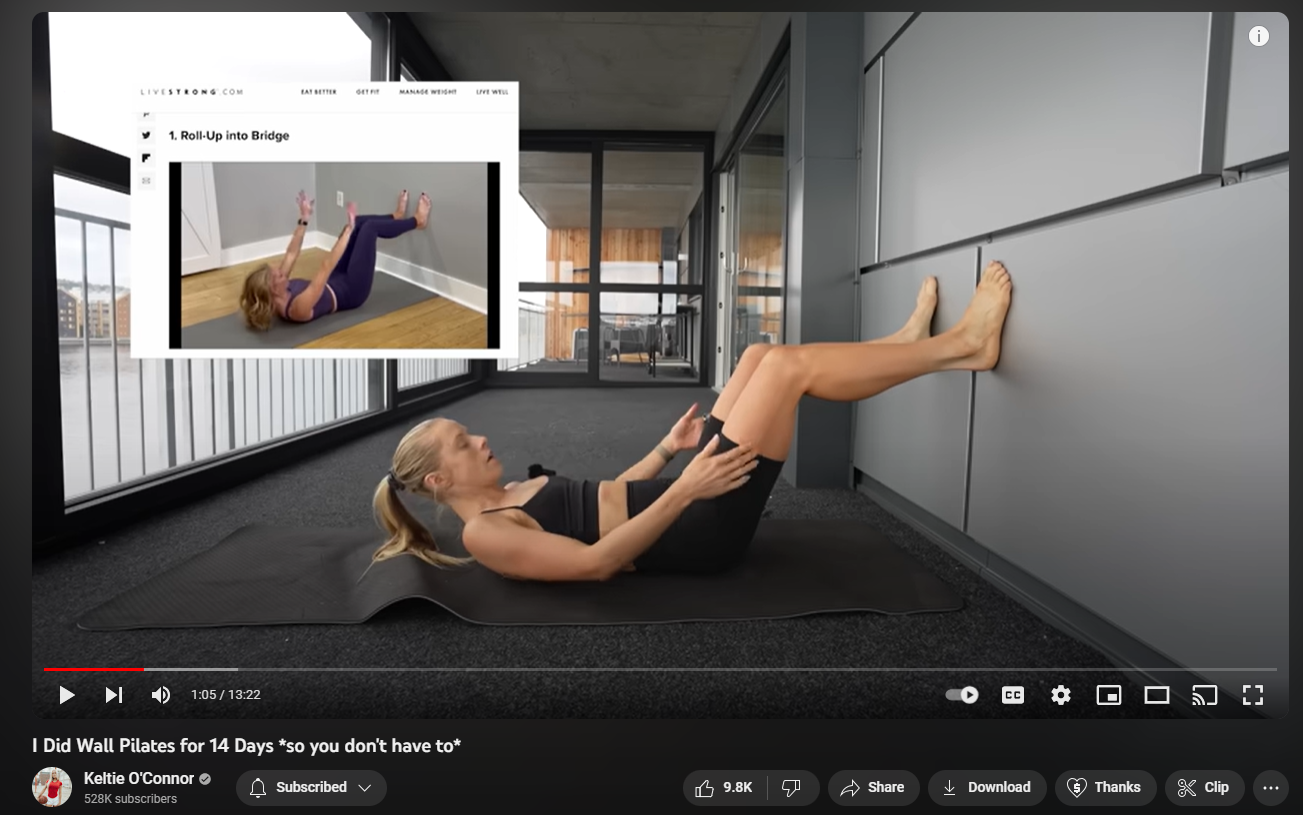The width and height of the screenshot is (1303, 815).
Task: Open the video settings gear
Action: (1060, 694)
